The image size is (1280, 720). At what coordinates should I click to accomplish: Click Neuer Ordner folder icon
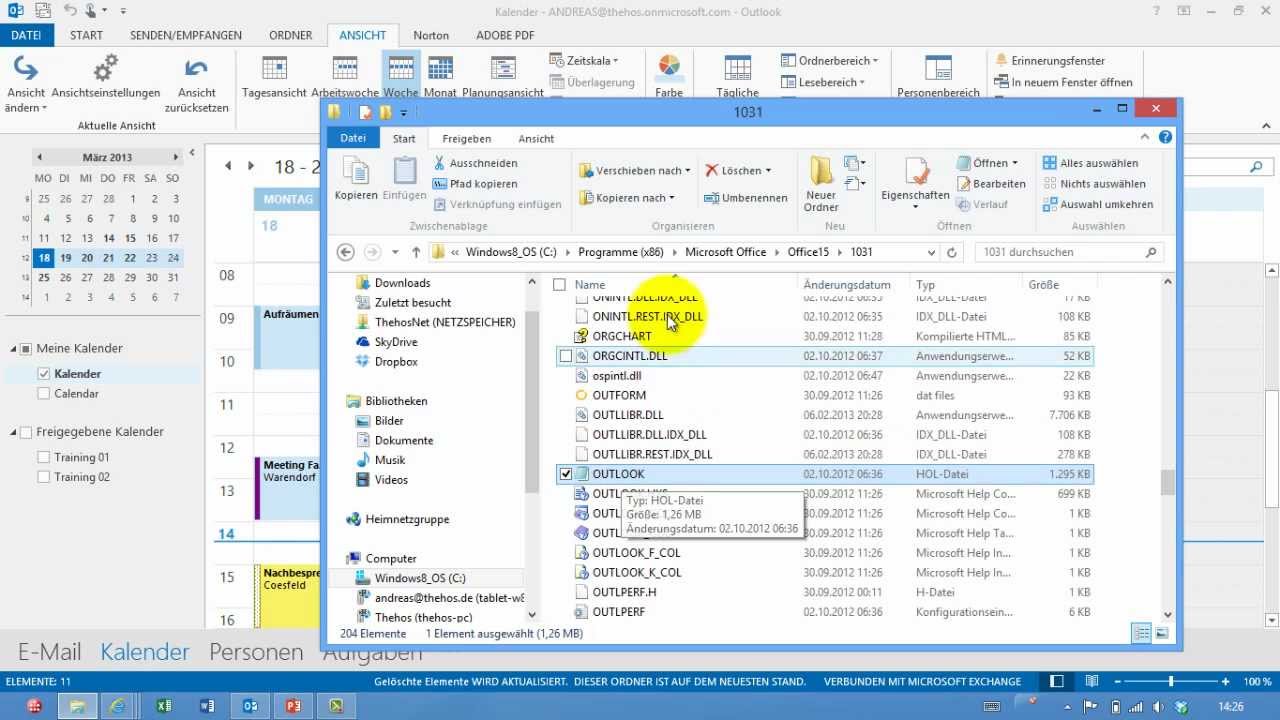[x=822, y=171]
